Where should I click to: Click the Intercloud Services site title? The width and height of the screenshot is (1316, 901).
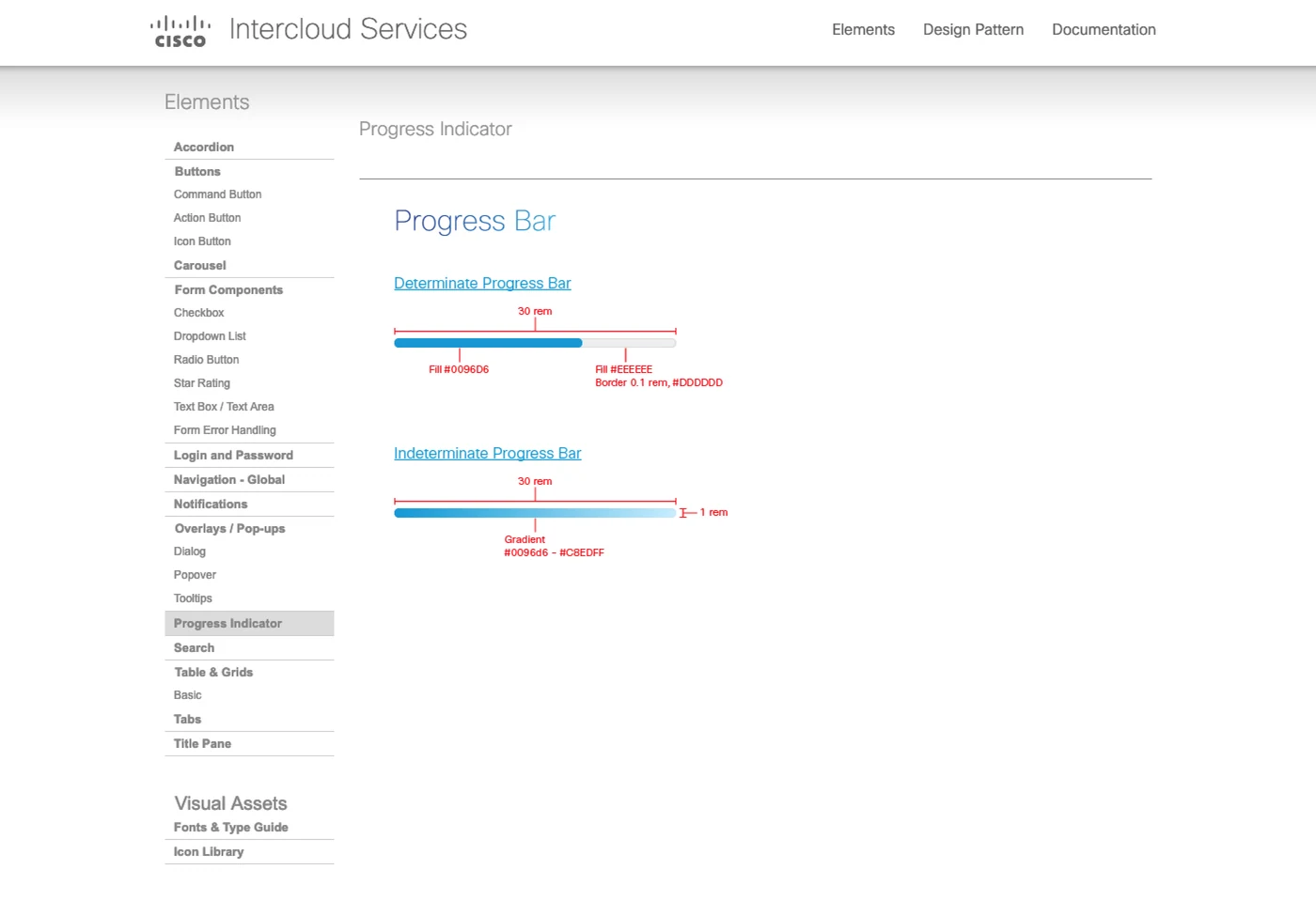point(348,29)
